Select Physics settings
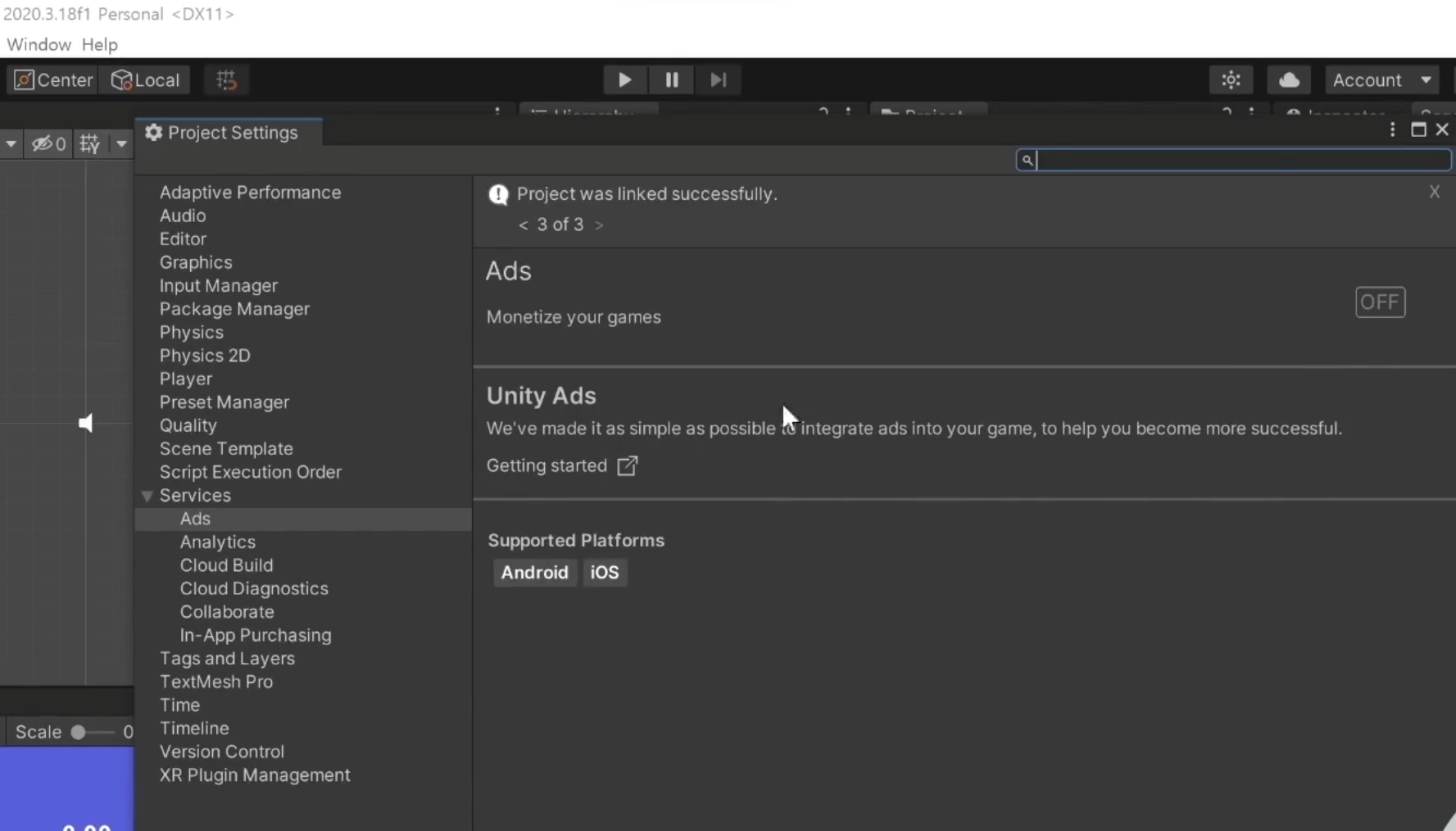Screen dimensions: 1456x831 tap(191, 332)
